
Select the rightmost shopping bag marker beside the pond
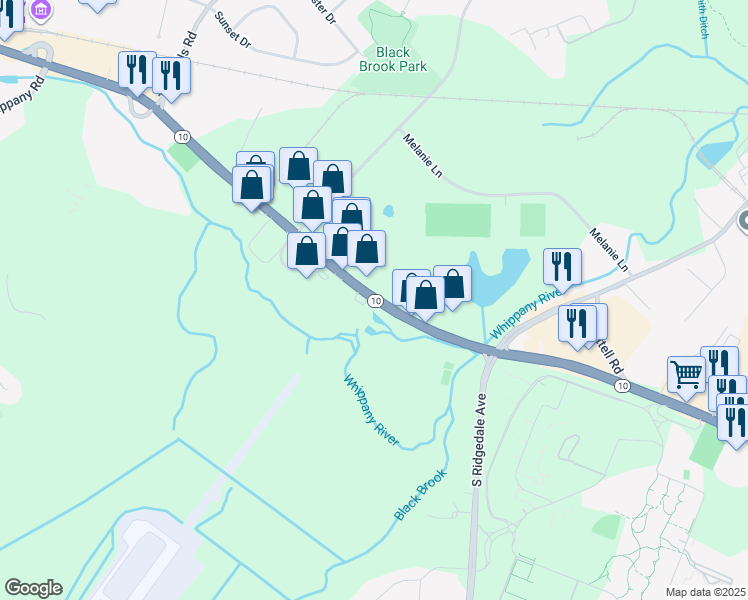point(453,285)
